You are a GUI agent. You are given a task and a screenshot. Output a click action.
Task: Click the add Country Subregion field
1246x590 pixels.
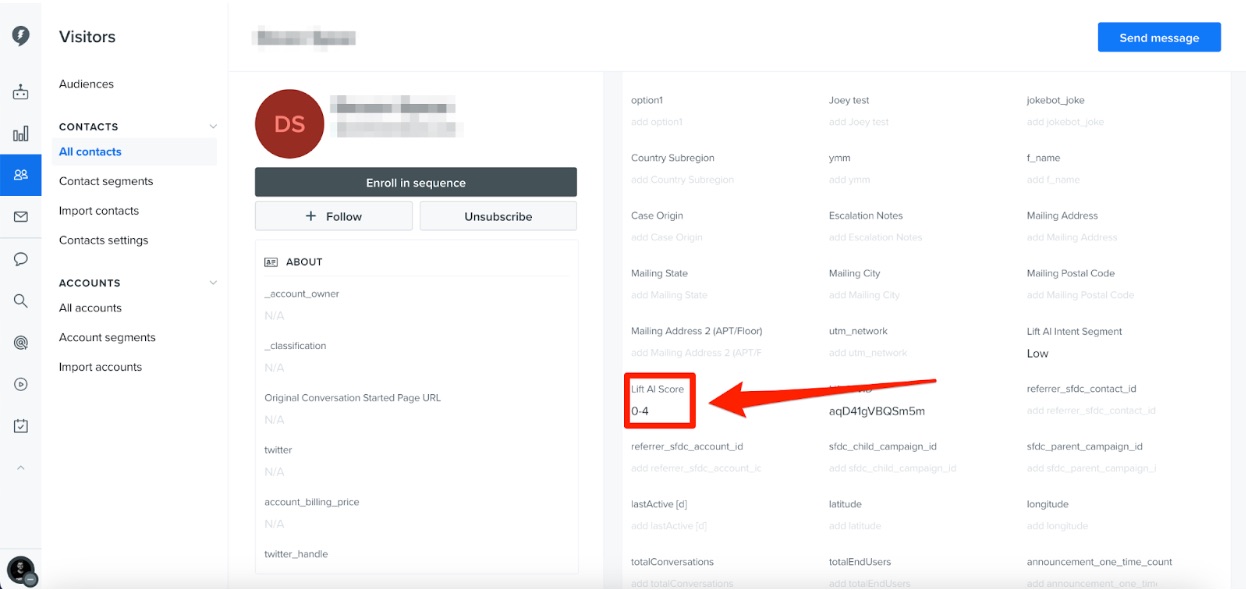click(x=683, y=180)
